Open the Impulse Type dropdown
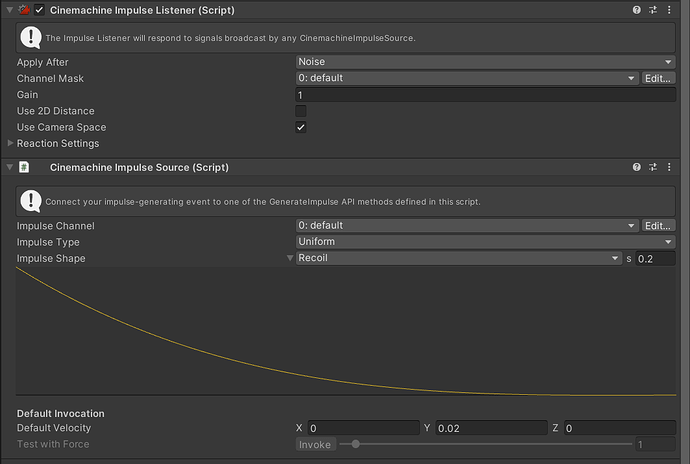This screenshot has width=690, height=464. tap(484, 242)
